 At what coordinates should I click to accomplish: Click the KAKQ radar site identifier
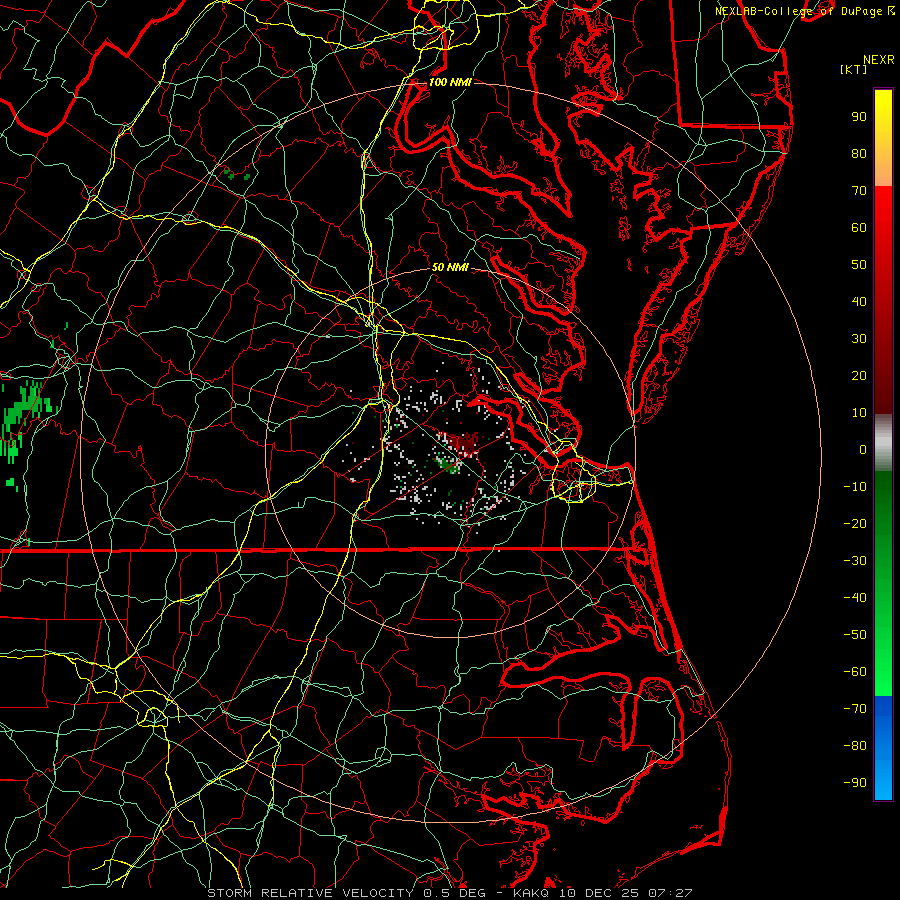point(532,893)
